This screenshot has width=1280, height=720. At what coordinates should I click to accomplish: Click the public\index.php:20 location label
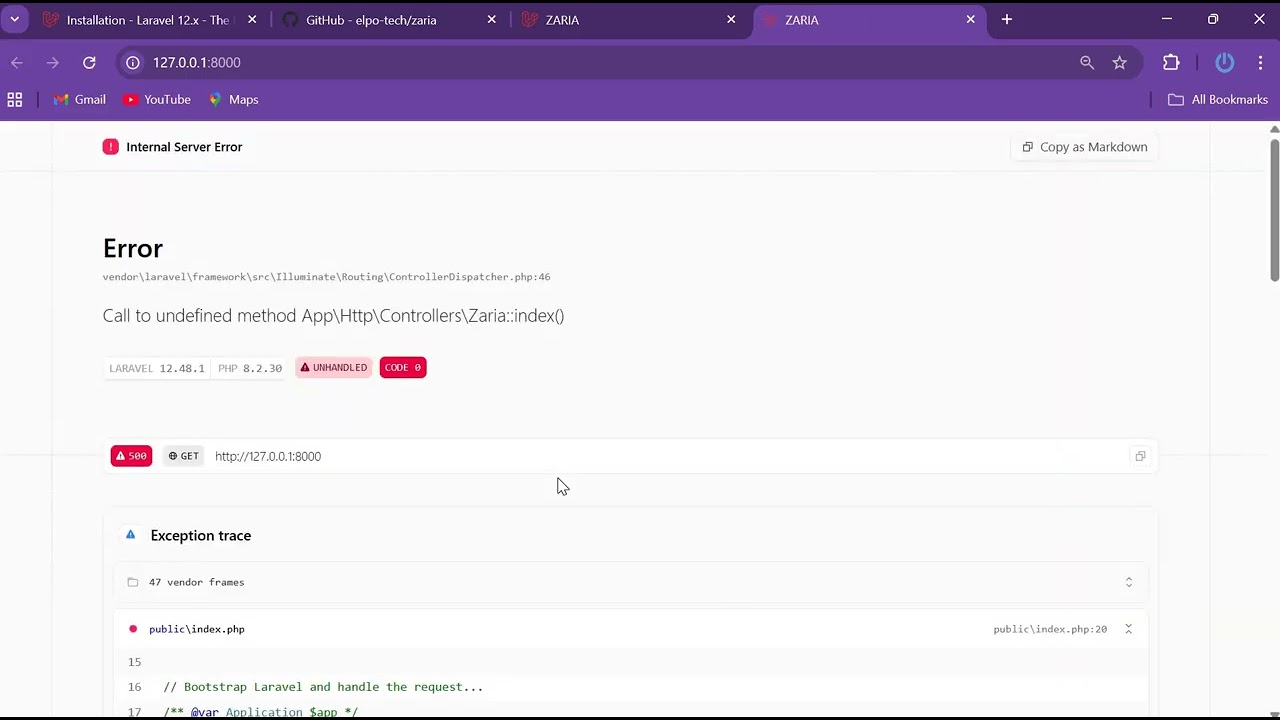coord(1050,629)
